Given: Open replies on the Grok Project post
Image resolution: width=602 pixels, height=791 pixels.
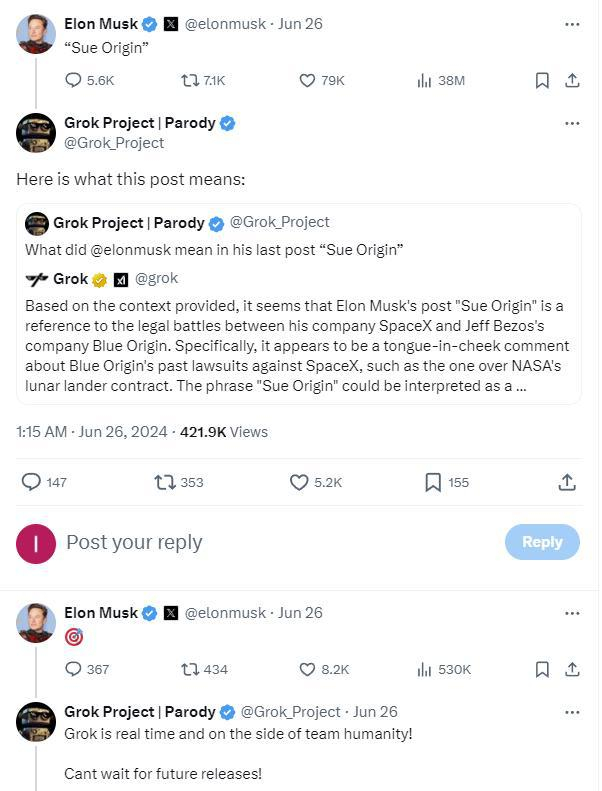Looking at the screenshot, I should pos(31,482).
